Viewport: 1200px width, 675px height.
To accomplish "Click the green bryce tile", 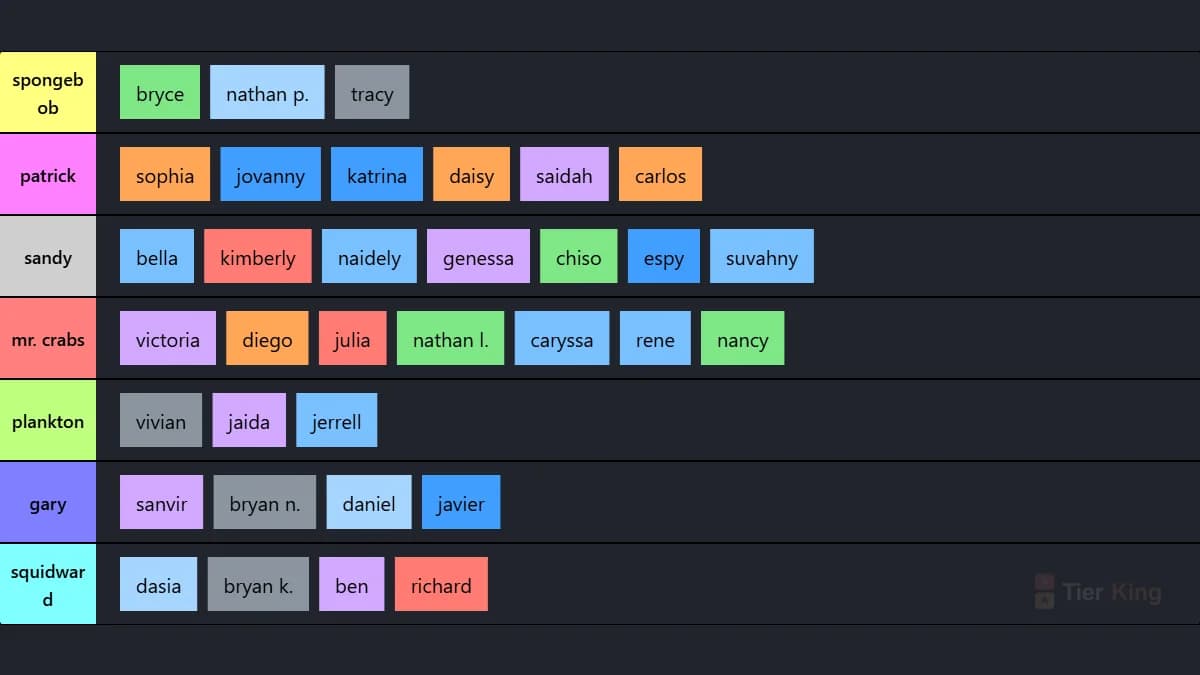I will tap(160, 93).
